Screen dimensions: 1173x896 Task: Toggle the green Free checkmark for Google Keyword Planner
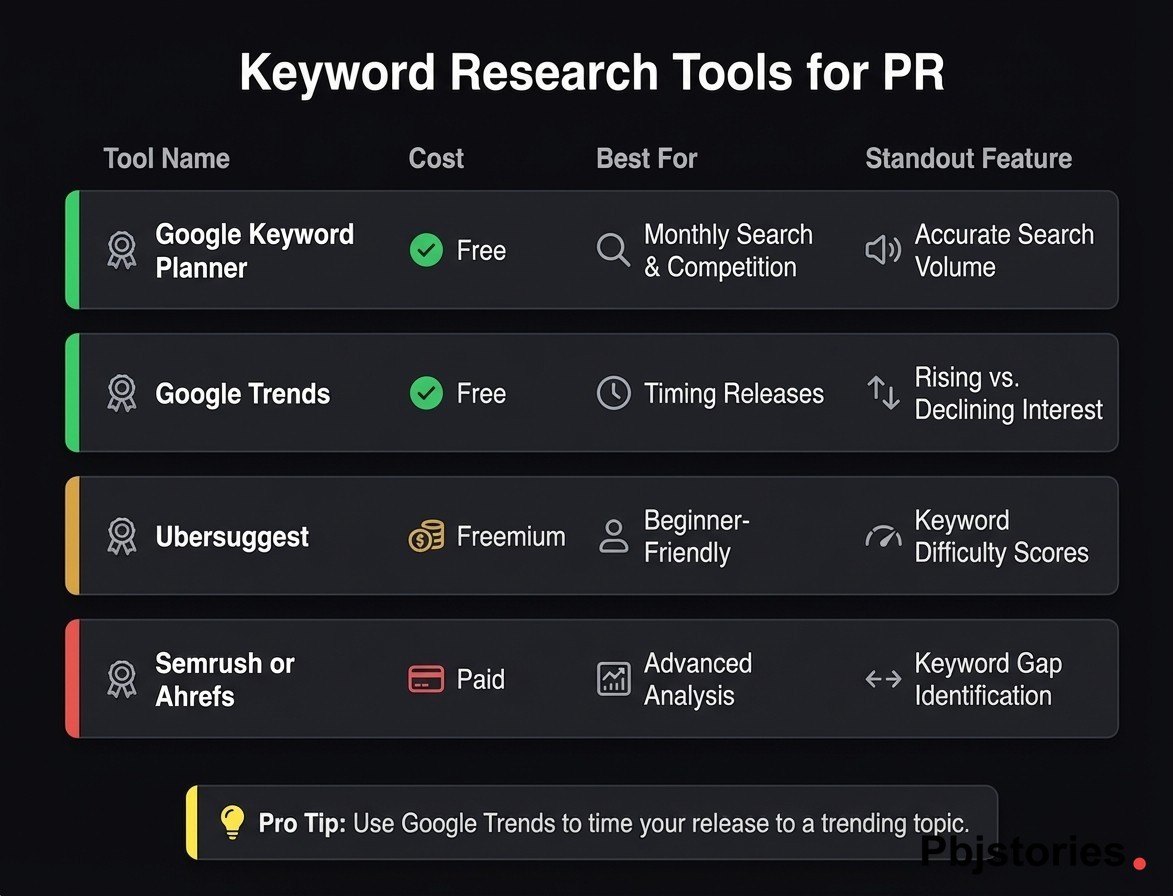tap(426, 250)
